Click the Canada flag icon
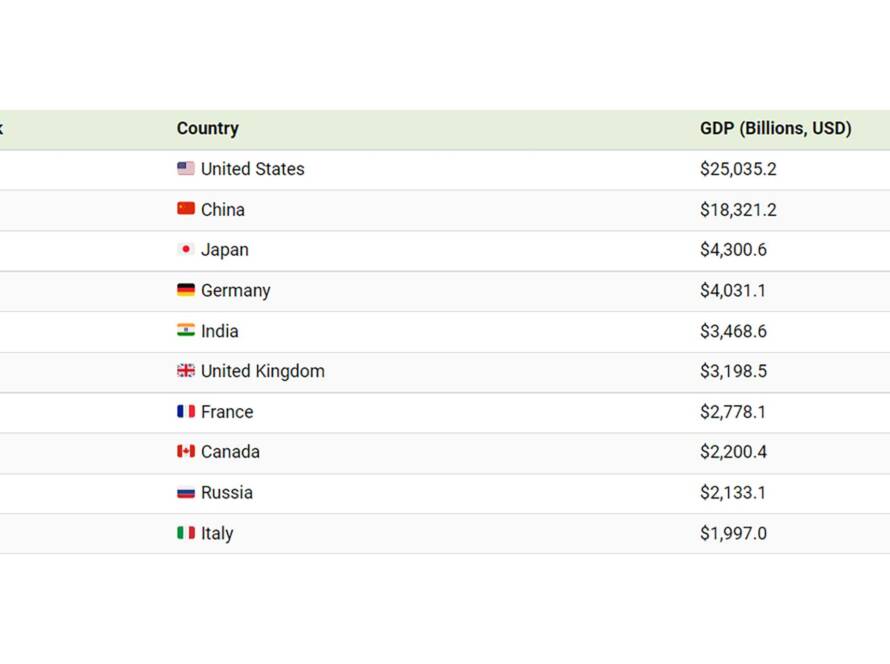 (x=186, y=452)
